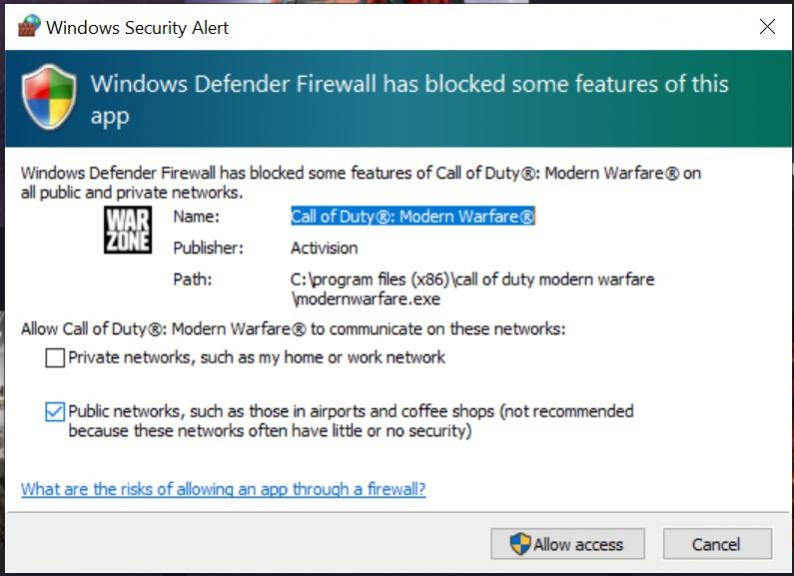The image size is (794, 576).
Task: Open the firewall risks help link
Action: coord(223,489)
